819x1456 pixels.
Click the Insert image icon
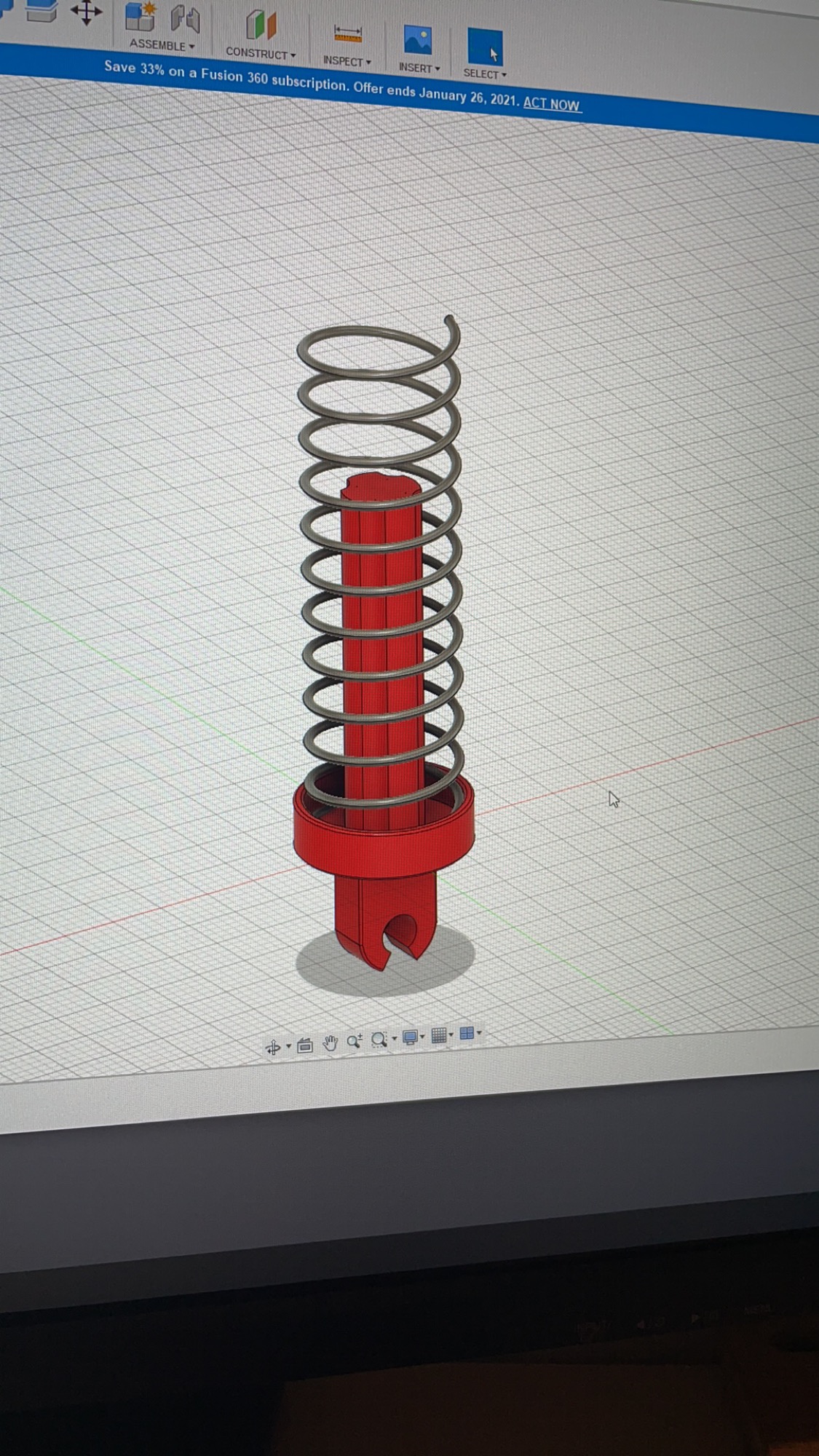coord(418,40)
